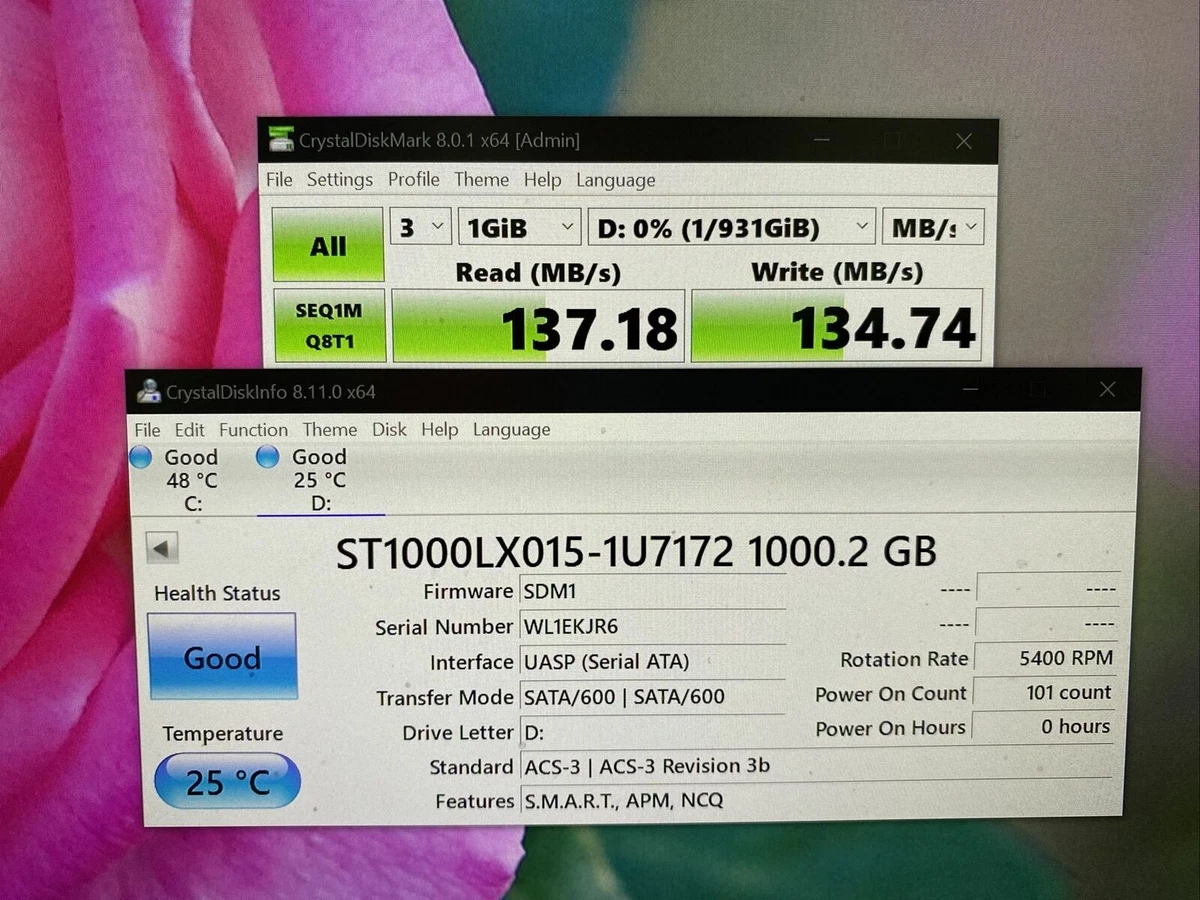Click the Power On Hours 0 hours value

1043,726
